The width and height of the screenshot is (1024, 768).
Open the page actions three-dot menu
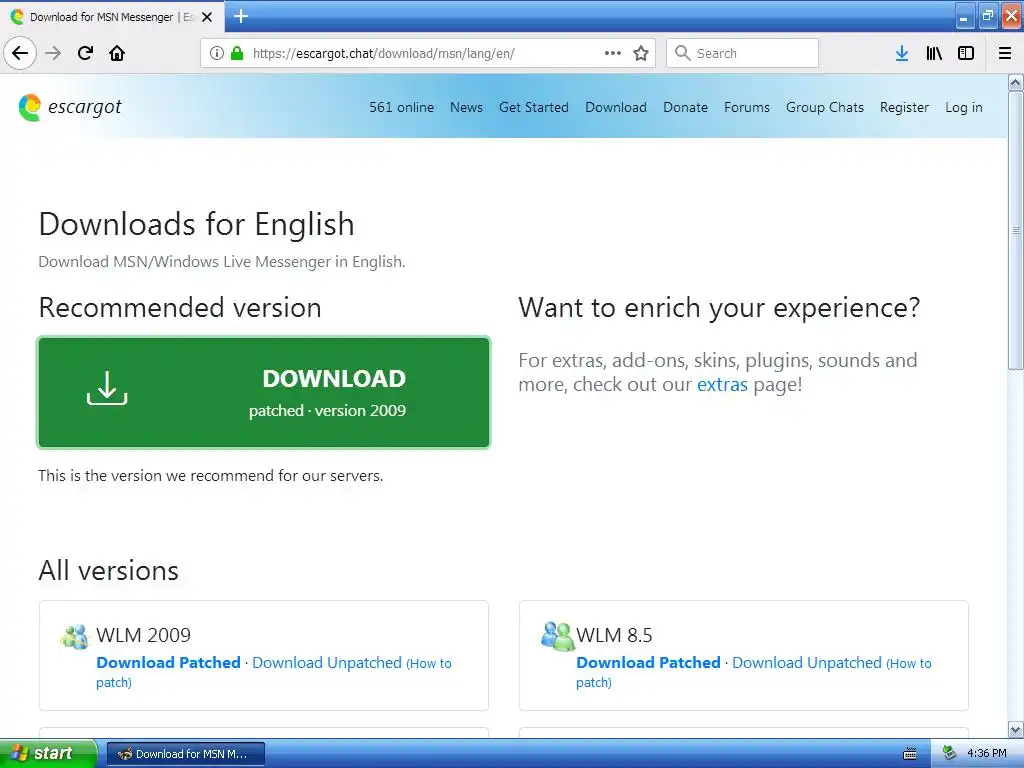click(613, 53)
